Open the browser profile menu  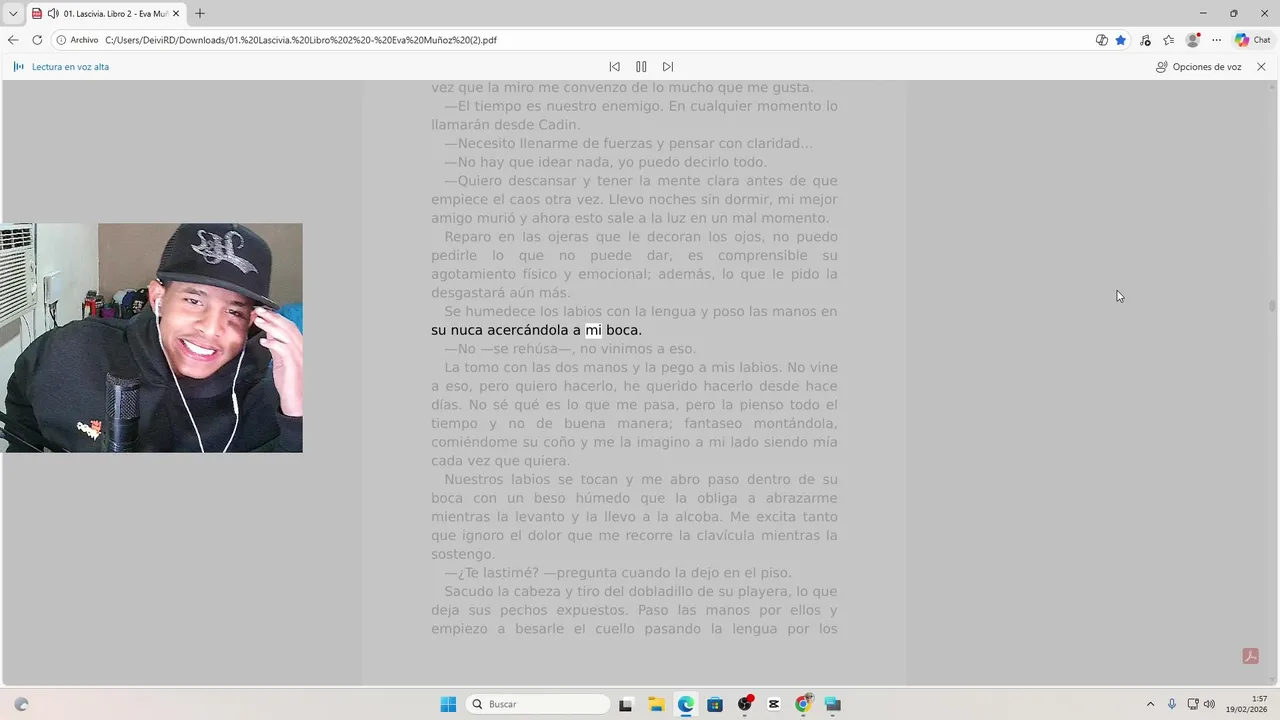pos(1192,40)
